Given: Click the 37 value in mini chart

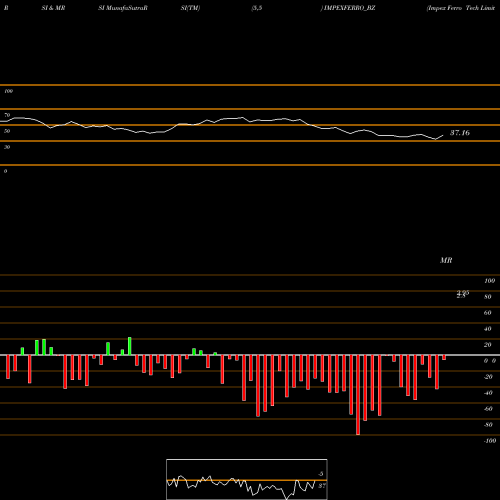Looking at the screenshot, I should (322, 486).
